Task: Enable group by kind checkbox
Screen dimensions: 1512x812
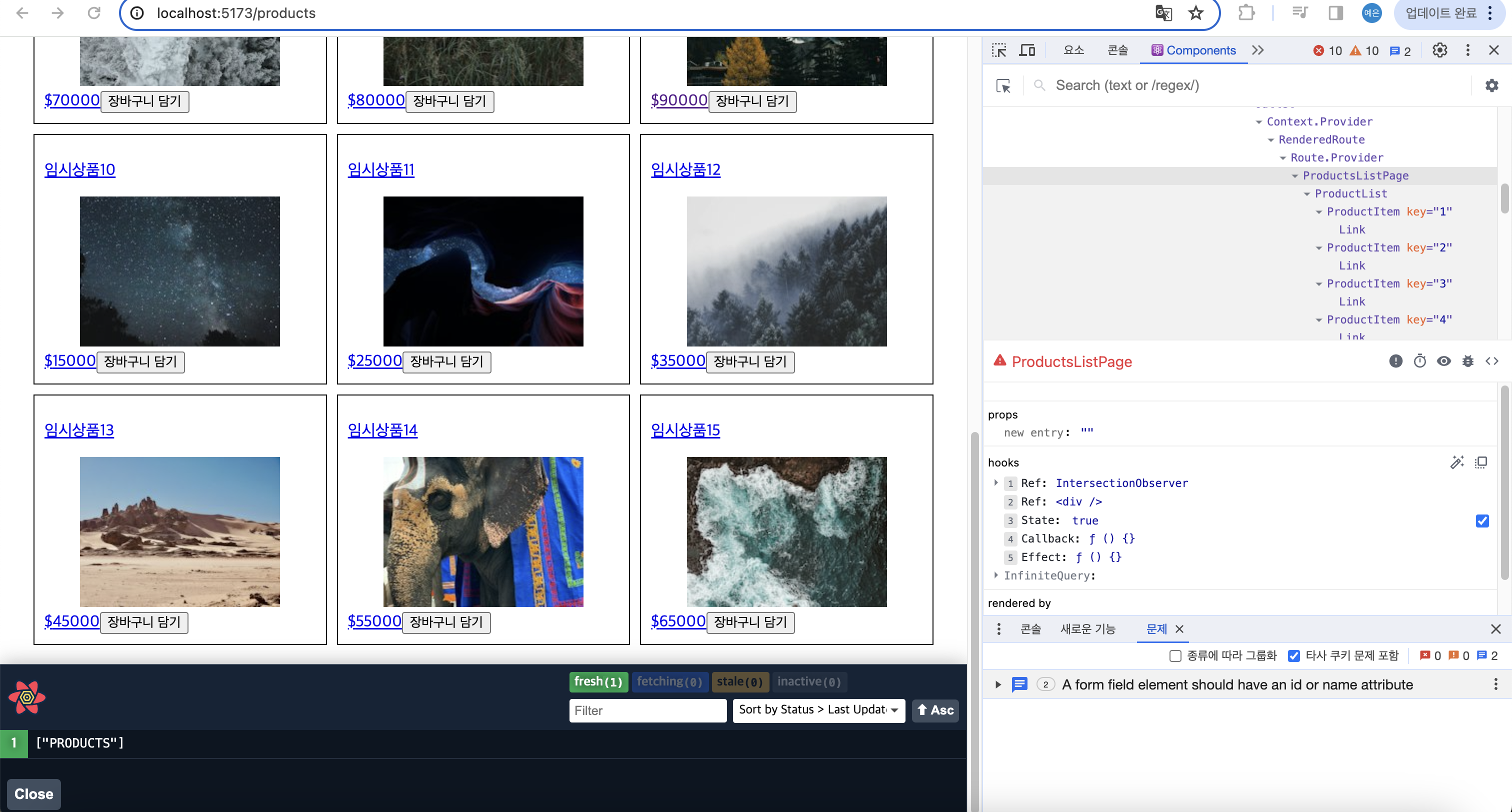Action: 1175,656
